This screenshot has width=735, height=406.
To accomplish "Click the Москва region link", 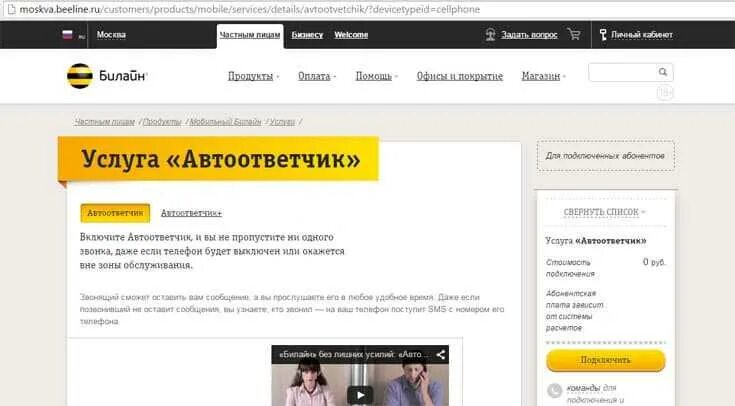I will (111, 35).
